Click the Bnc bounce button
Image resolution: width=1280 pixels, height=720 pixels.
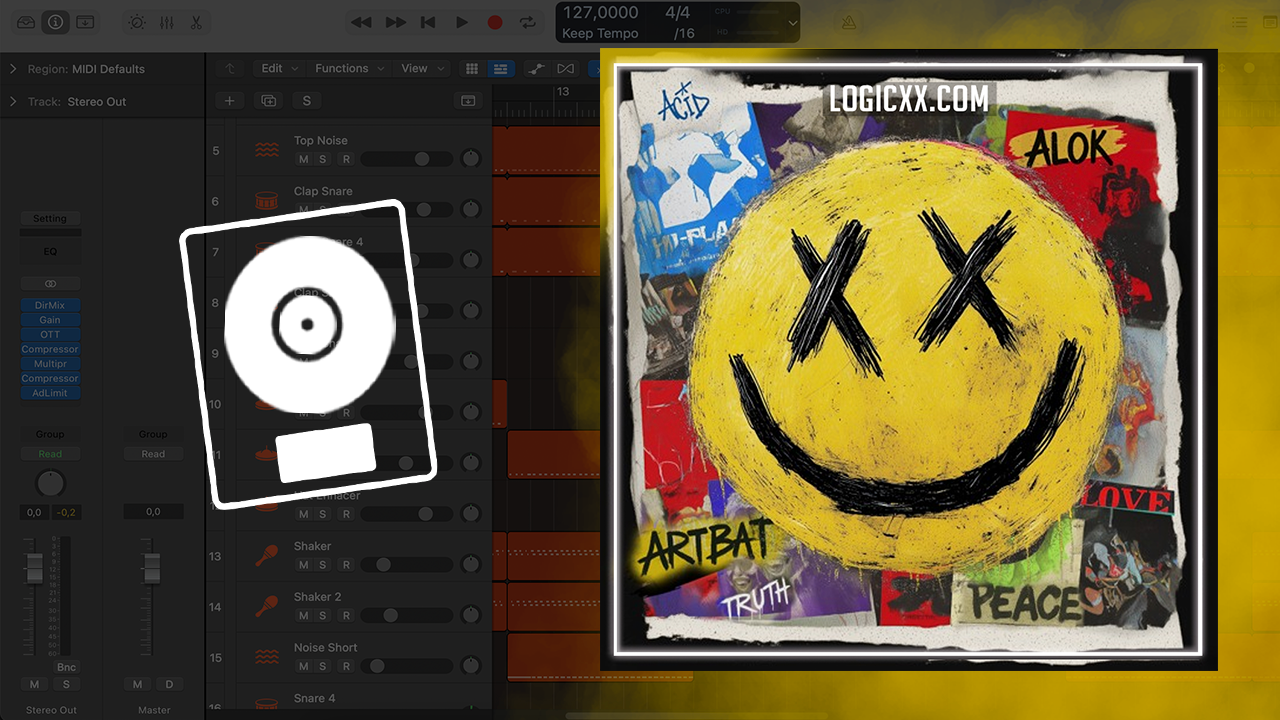point(66,667)
